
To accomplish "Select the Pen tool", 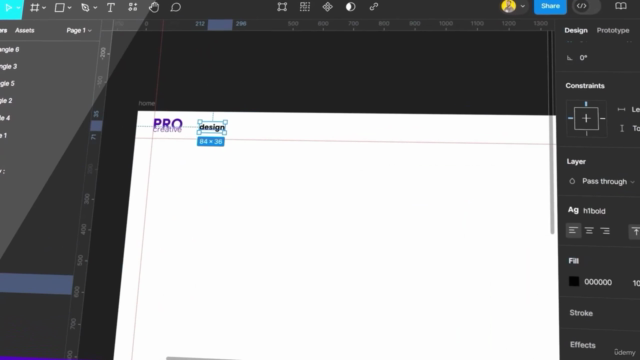I will [x=85, y=7].
